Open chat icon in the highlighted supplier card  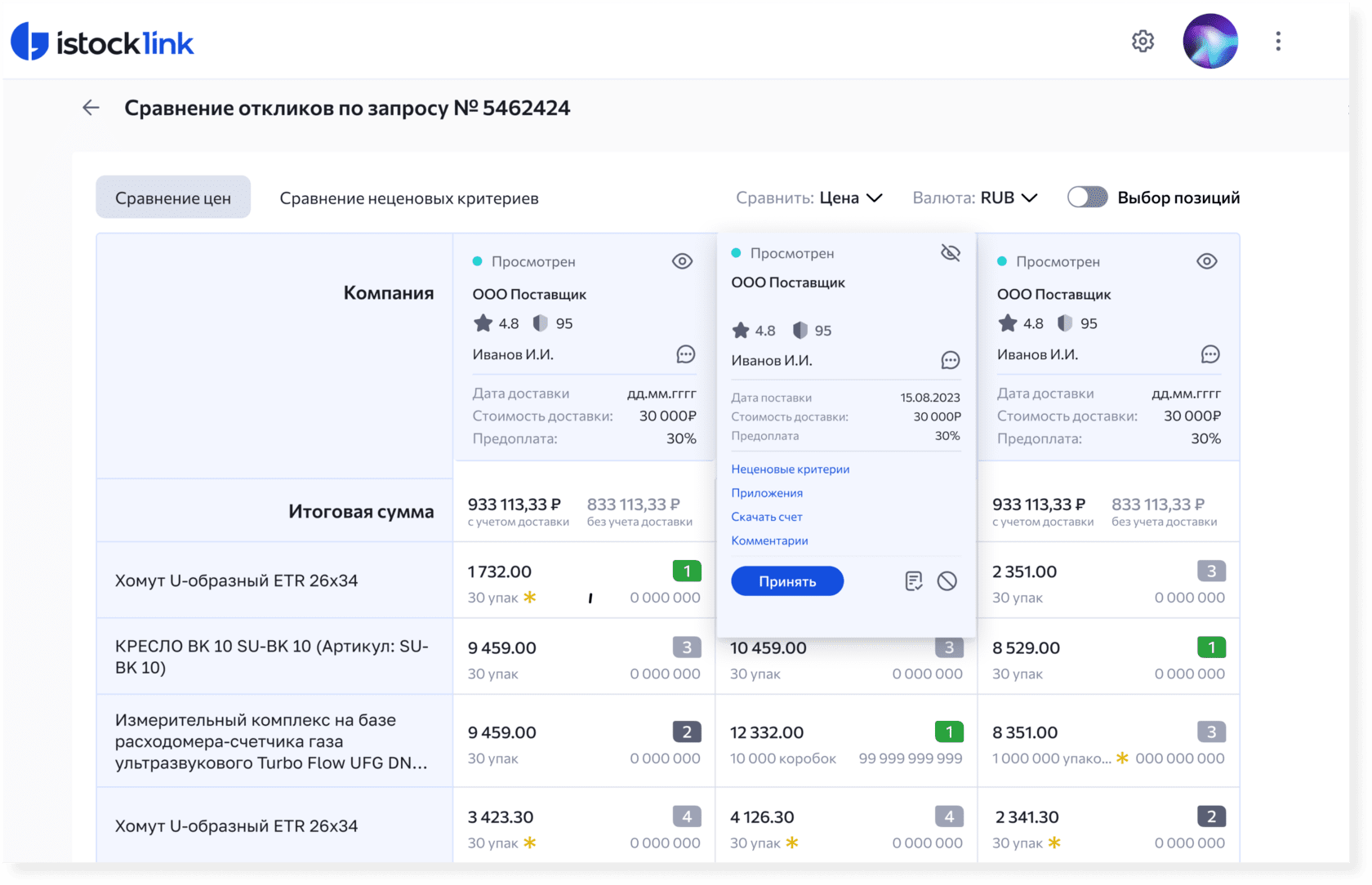950,360
